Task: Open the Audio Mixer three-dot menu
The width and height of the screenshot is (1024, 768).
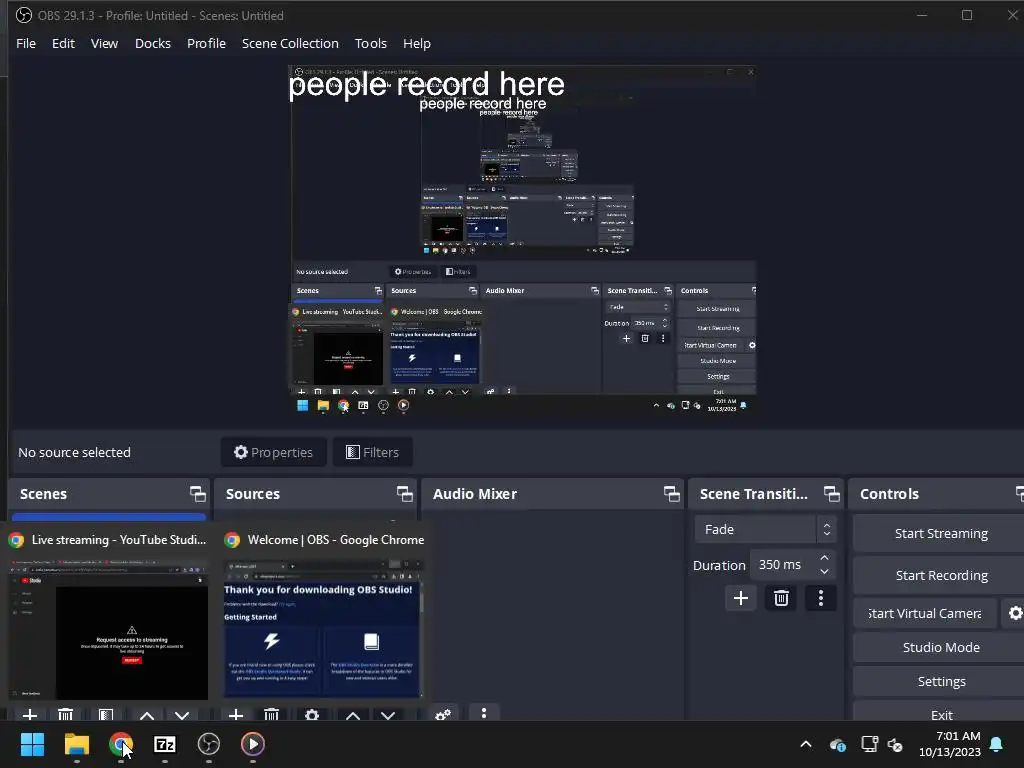Action: (484, 712)
